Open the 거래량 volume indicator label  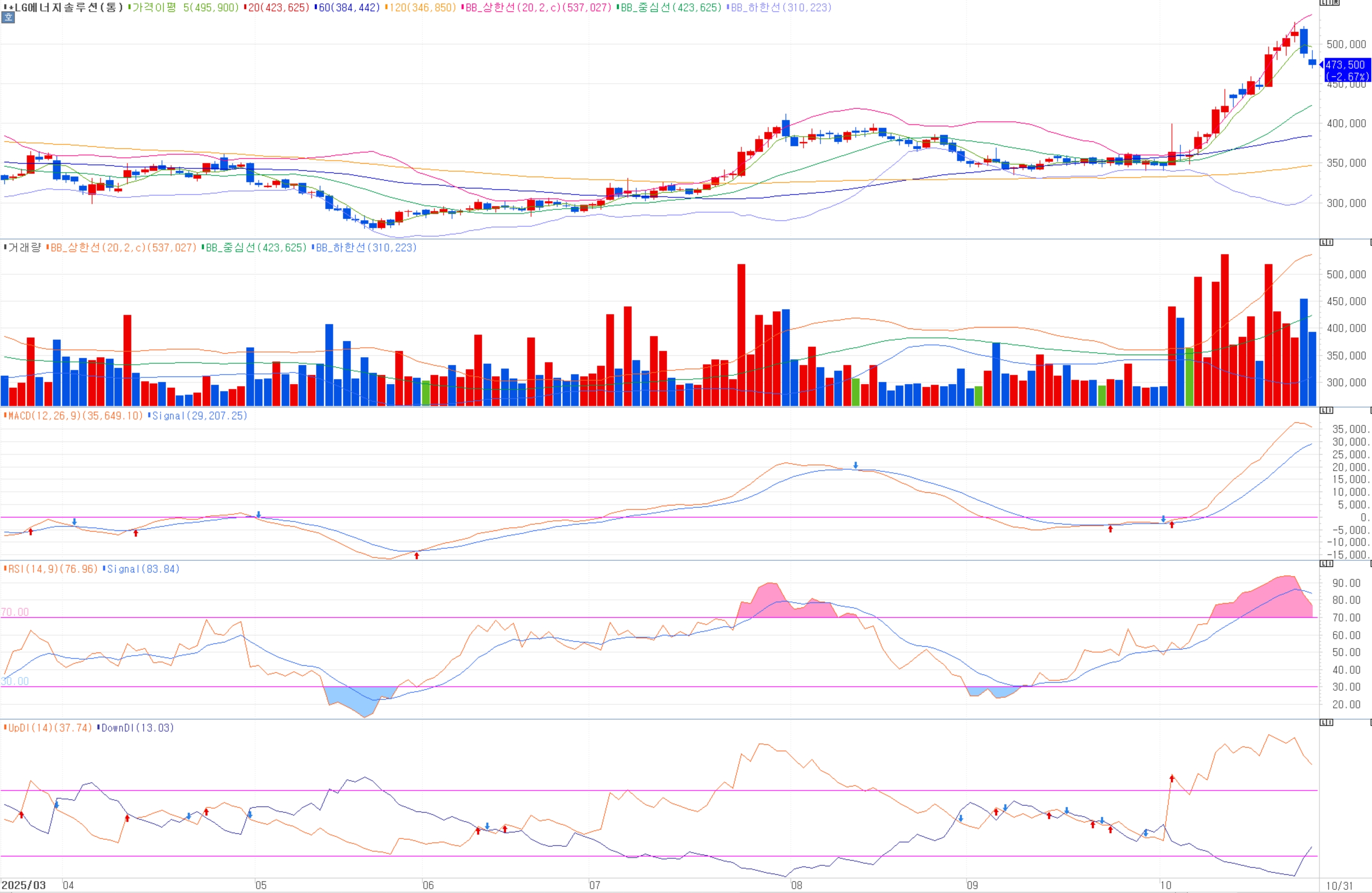24,248
